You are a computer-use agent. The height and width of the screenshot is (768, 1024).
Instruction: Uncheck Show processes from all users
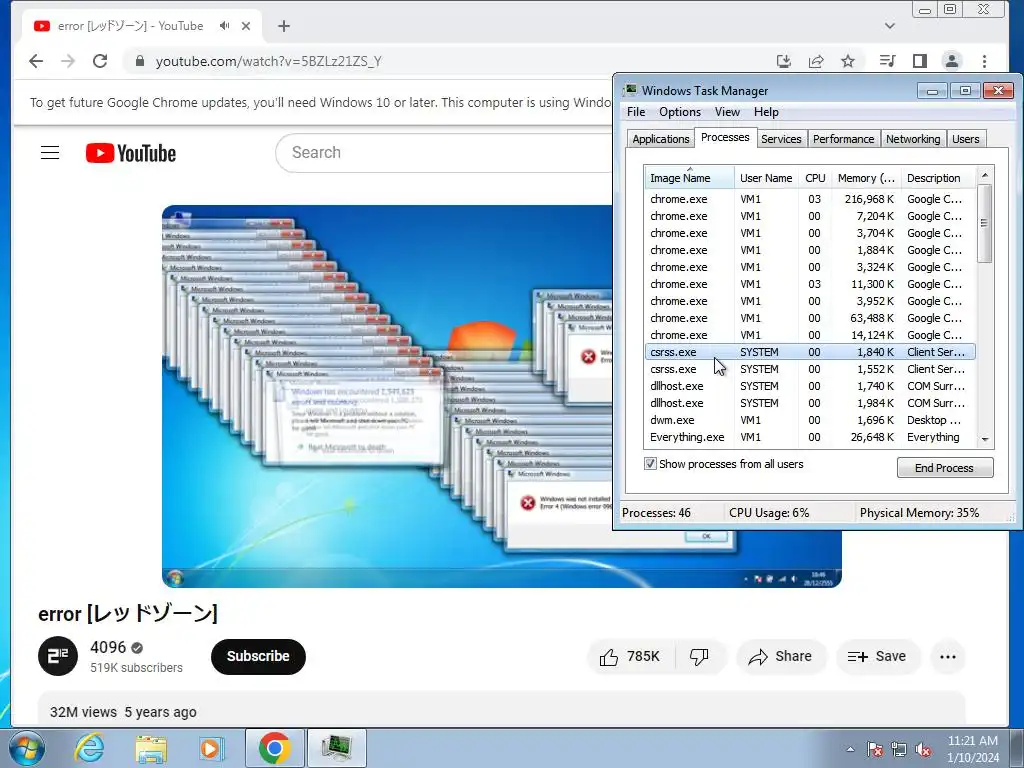pos(650,464)
